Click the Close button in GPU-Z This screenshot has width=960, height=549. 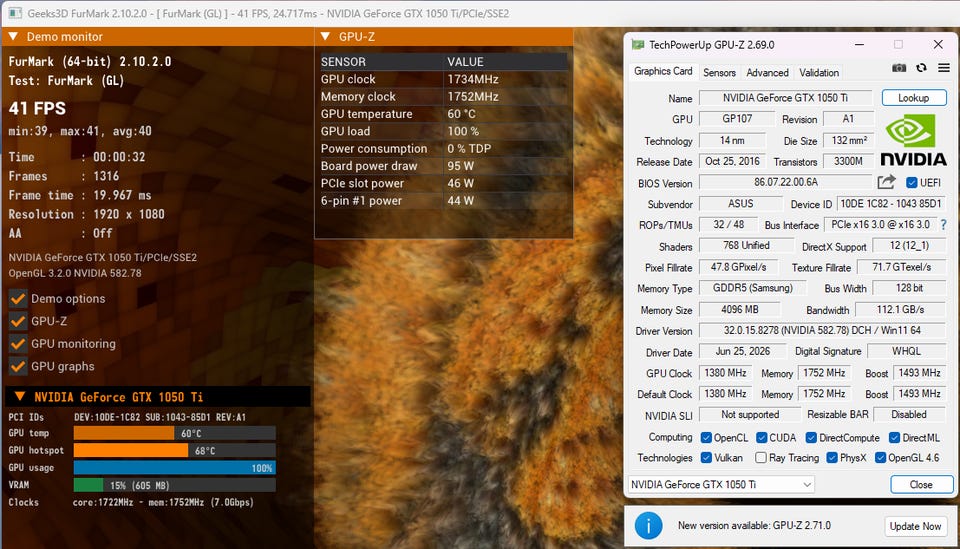921,484
